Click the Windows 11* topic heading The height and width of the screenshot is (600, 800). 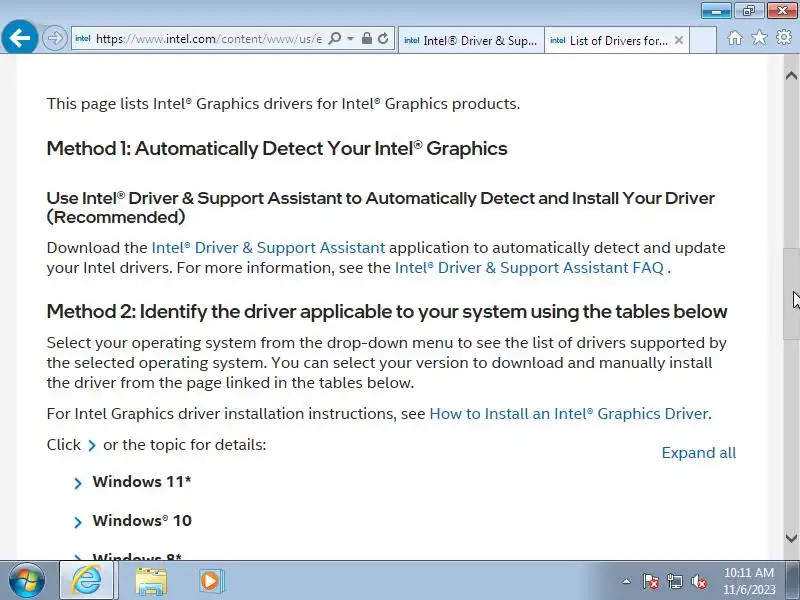142,482
